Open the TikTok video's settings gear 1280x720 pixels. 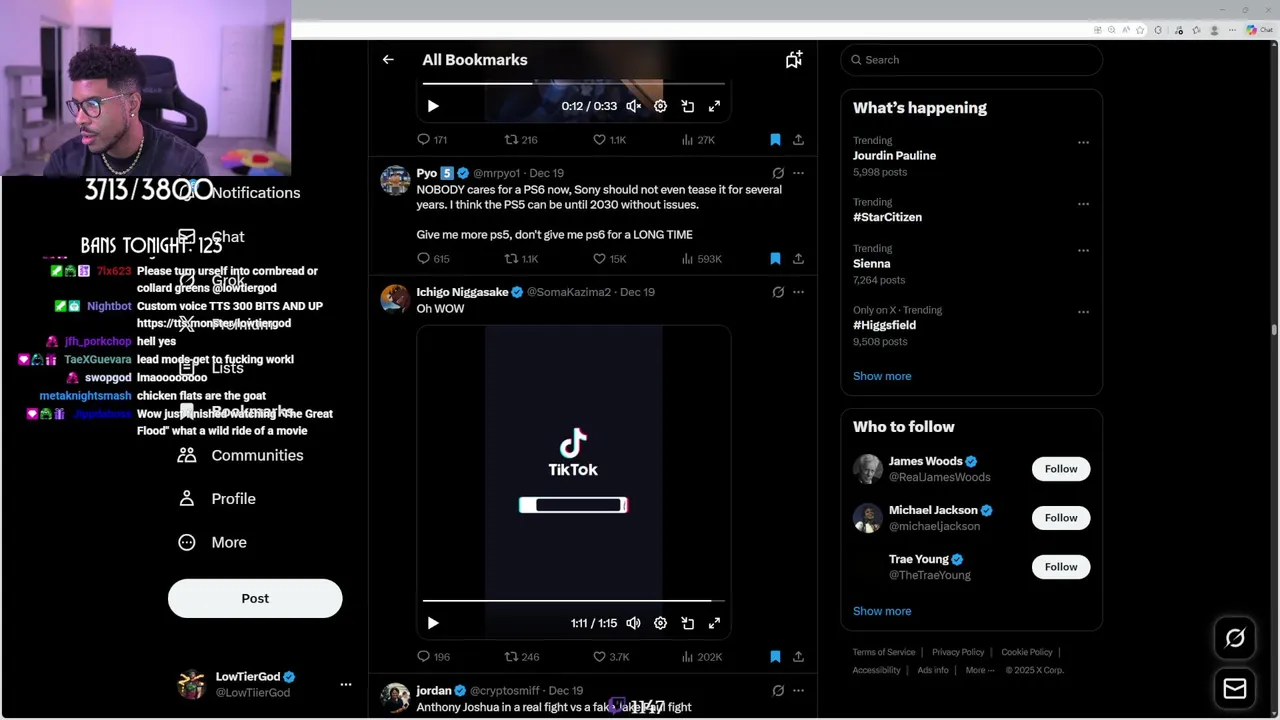(x=660, y=623)
